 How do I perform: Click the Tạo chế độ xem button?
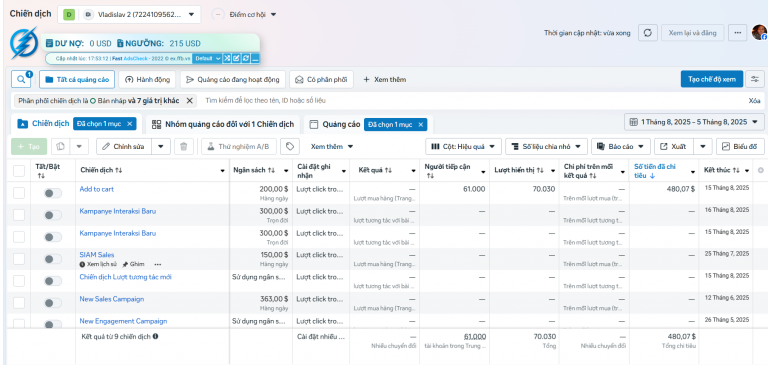point(712,79)
